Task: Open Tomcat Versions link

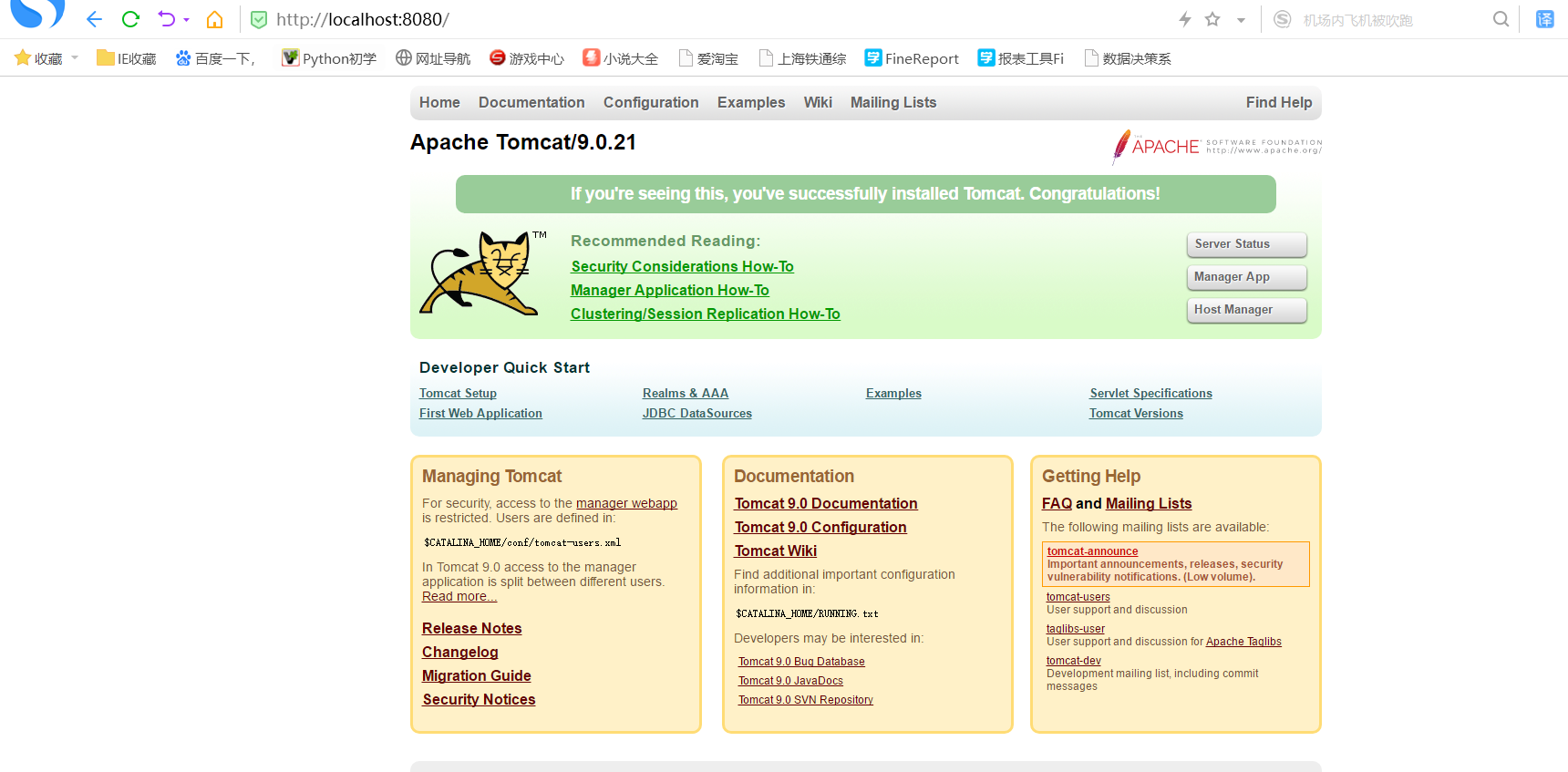Action: 1136,413
